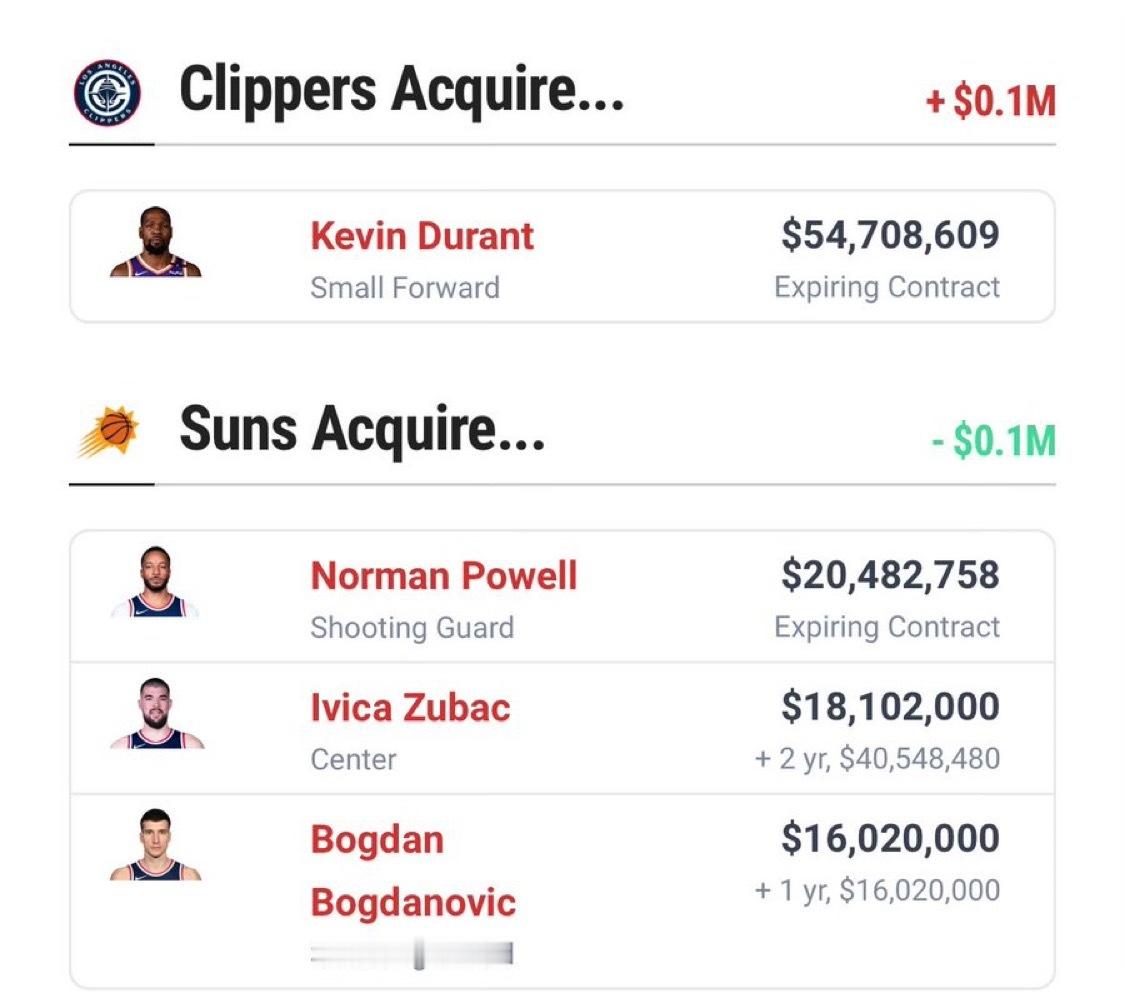Click the Phoenix Suns logo
The image size is (1125, 992).
pos(108,432)
